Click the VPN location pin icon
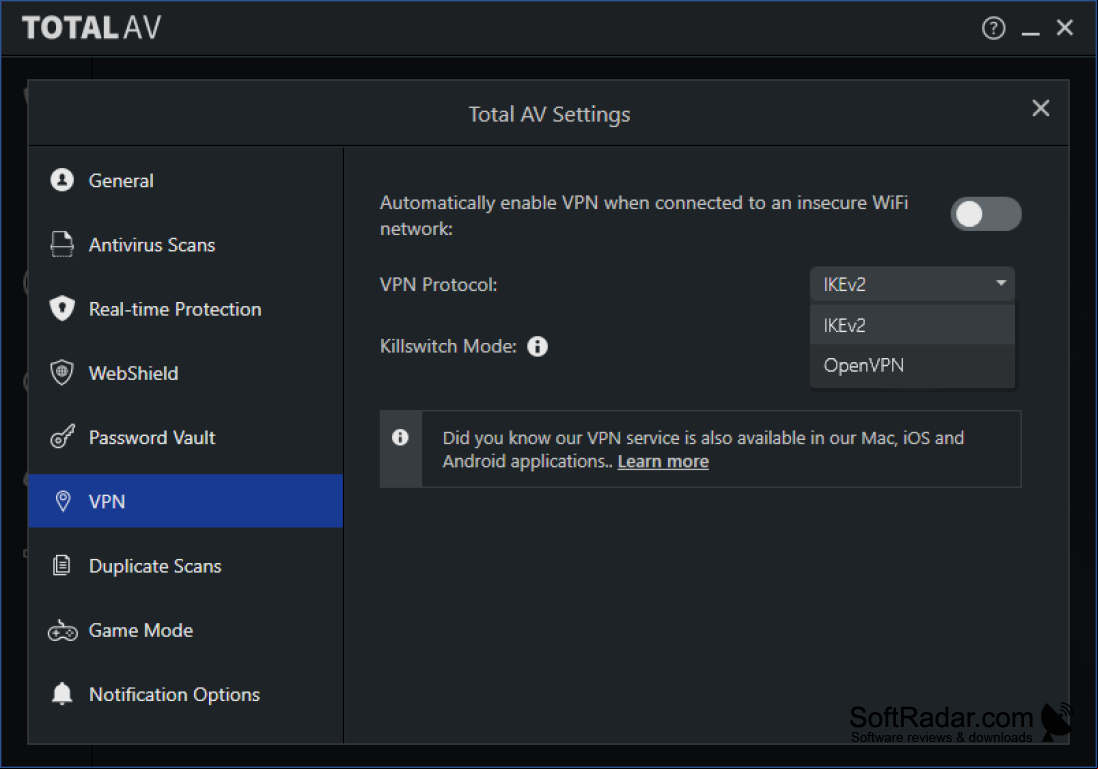 click(62, 501)
